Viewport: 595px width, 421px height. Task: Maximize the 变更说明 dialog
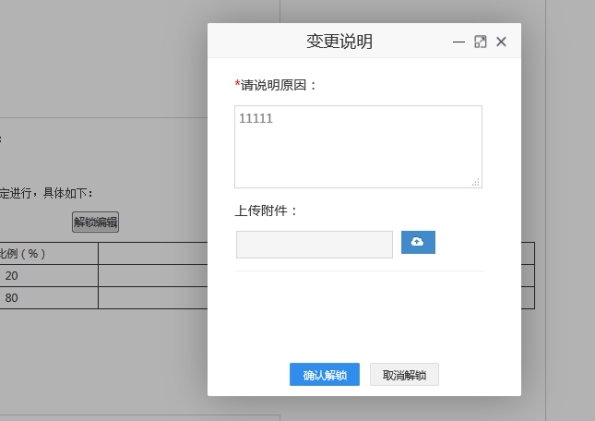tap(480, 42)
